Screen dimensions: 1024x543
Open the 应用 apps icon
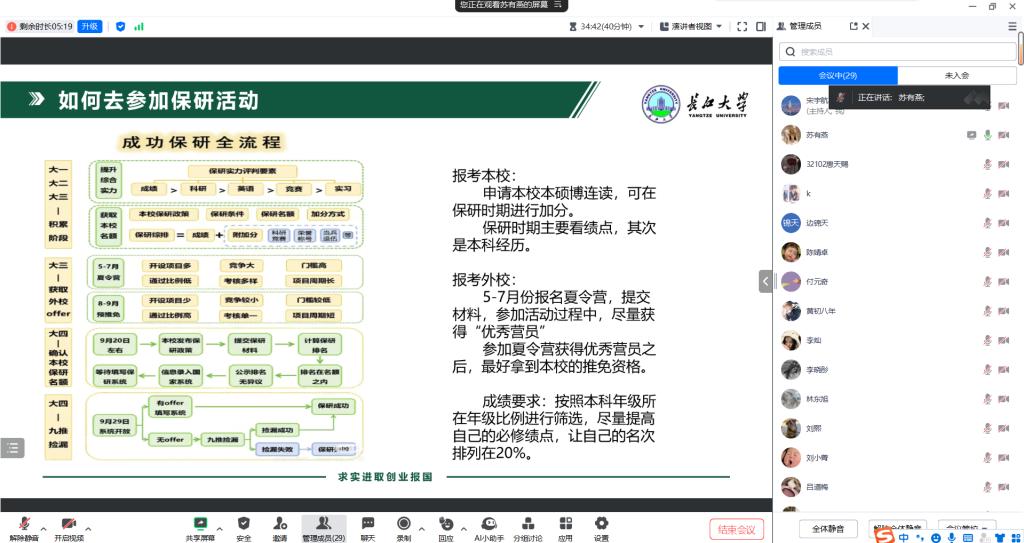point(565,523)
